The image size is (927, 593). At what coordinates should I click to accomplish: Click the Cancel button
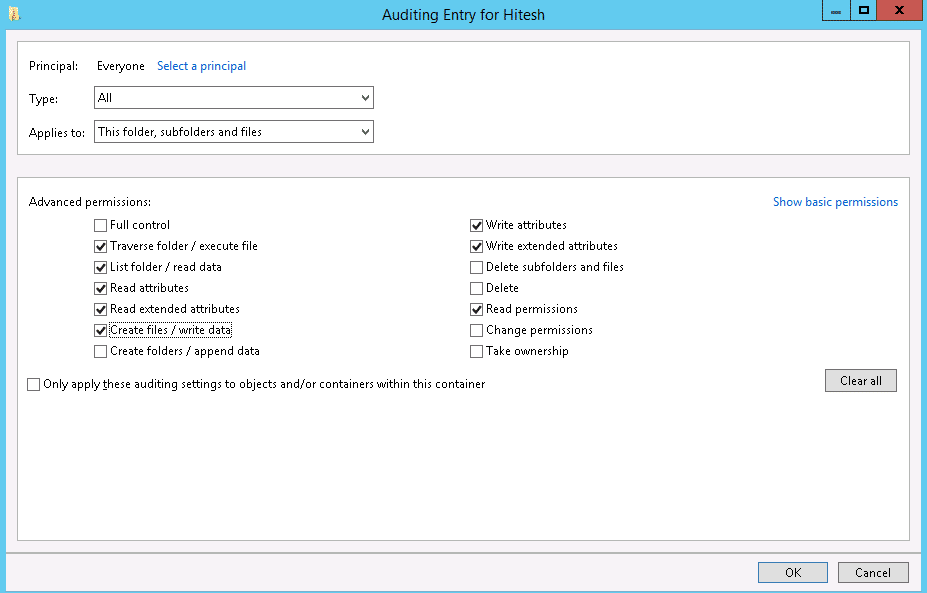(x=873, y=572)
